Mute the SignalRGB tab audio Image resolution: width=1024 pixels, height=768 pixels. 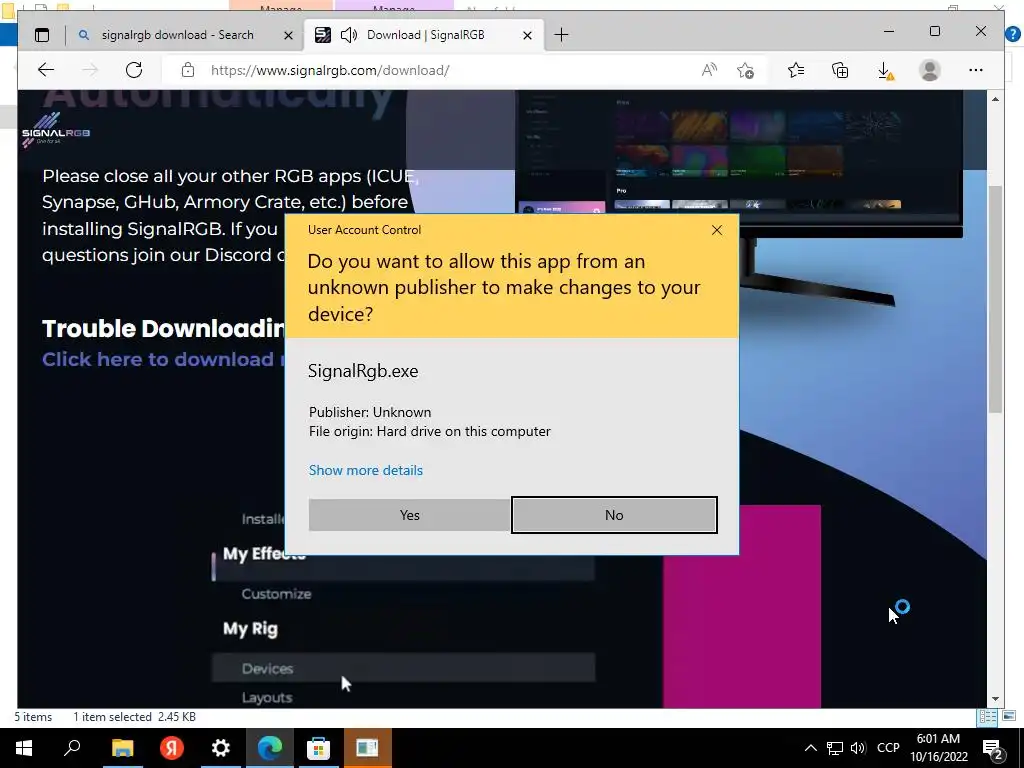(x=349, y=35)
